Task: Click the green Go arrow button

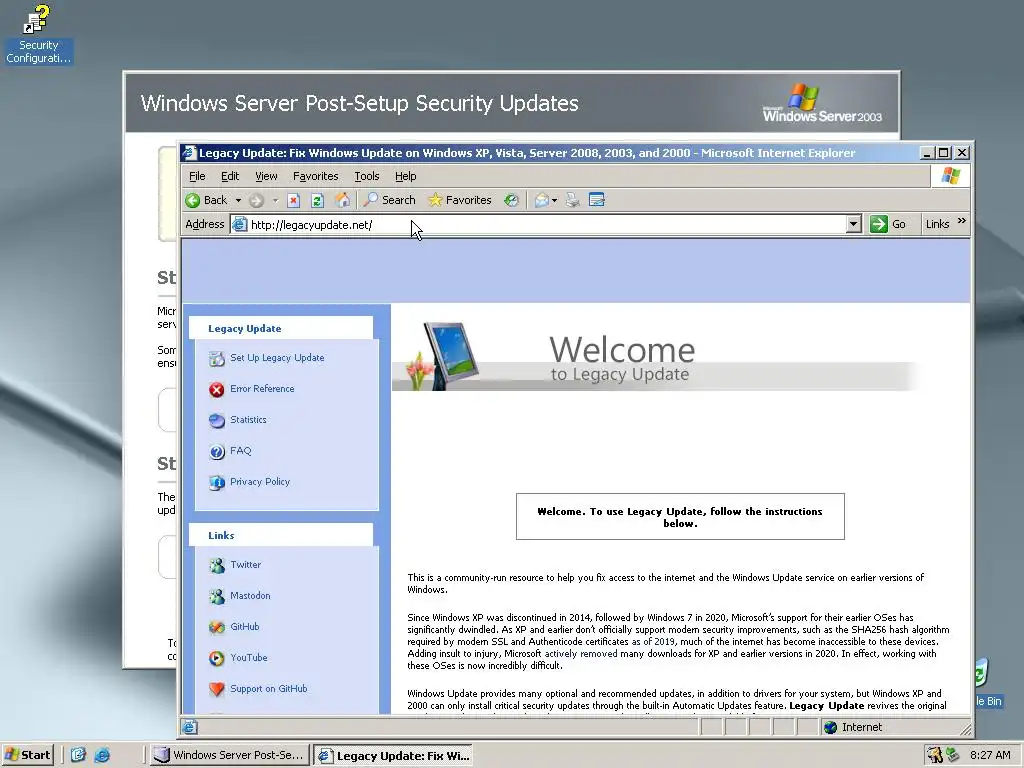Action: [879, 224]
